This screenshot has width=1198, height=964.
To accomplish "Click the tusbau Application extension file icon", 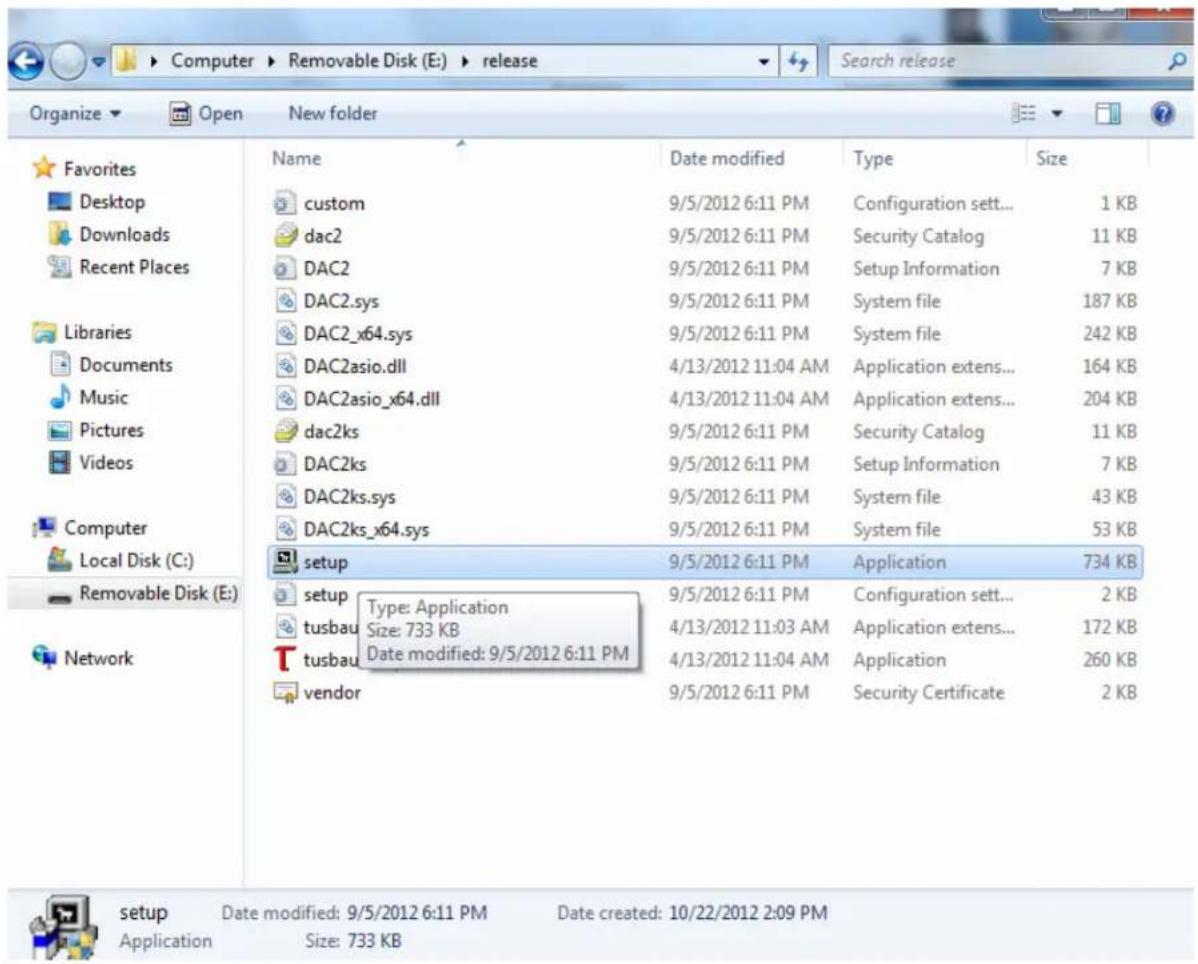I will (285, 627).
